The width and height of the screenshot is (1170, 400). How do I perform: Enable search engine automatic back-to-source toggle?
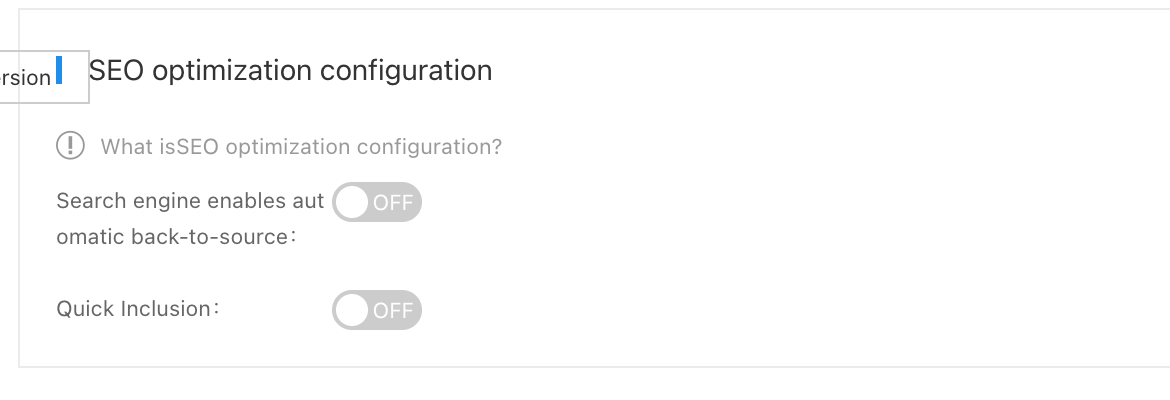tap(377, 201)
